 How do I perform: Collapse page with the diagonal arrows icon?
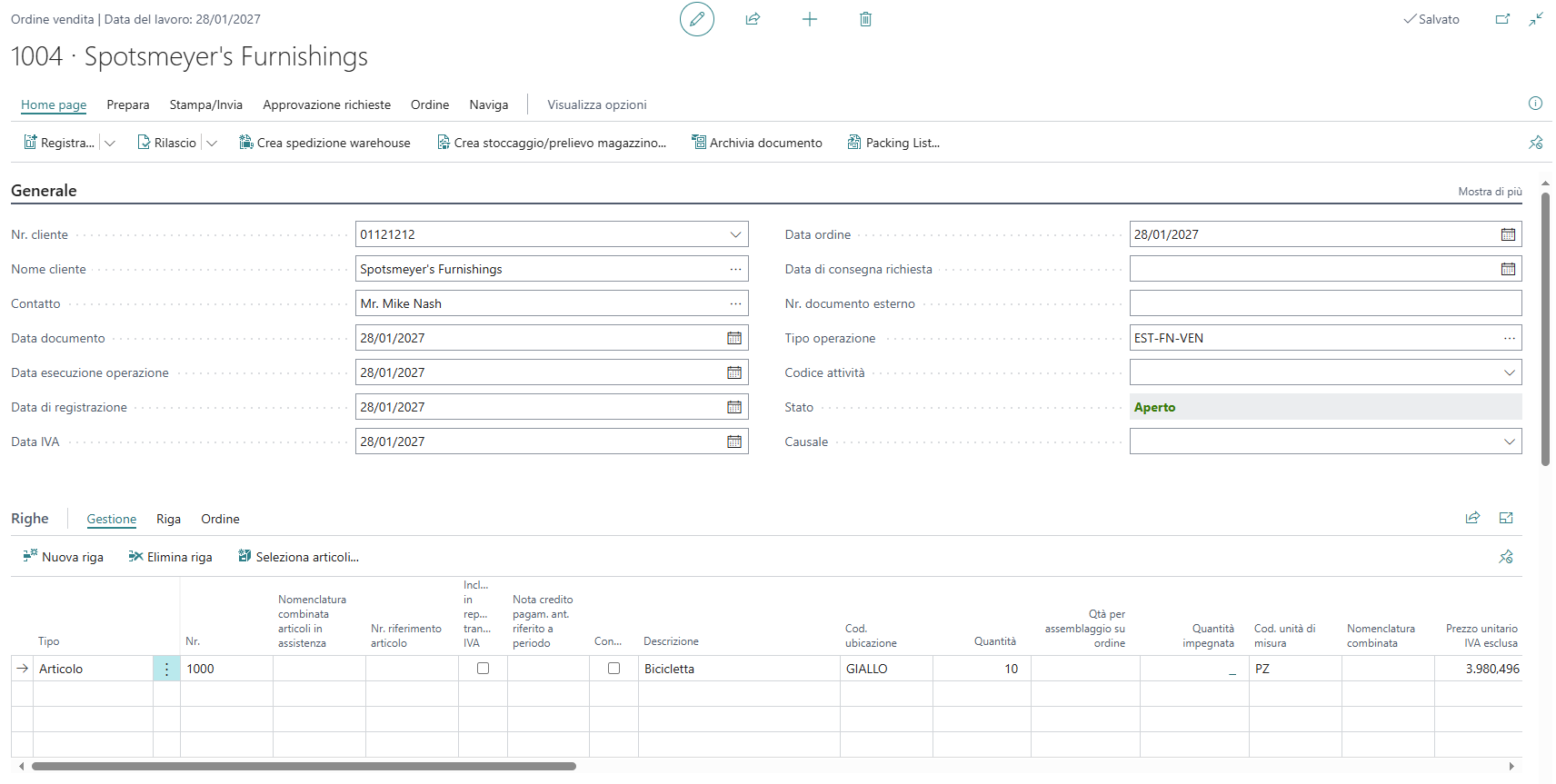(1536, 19)
